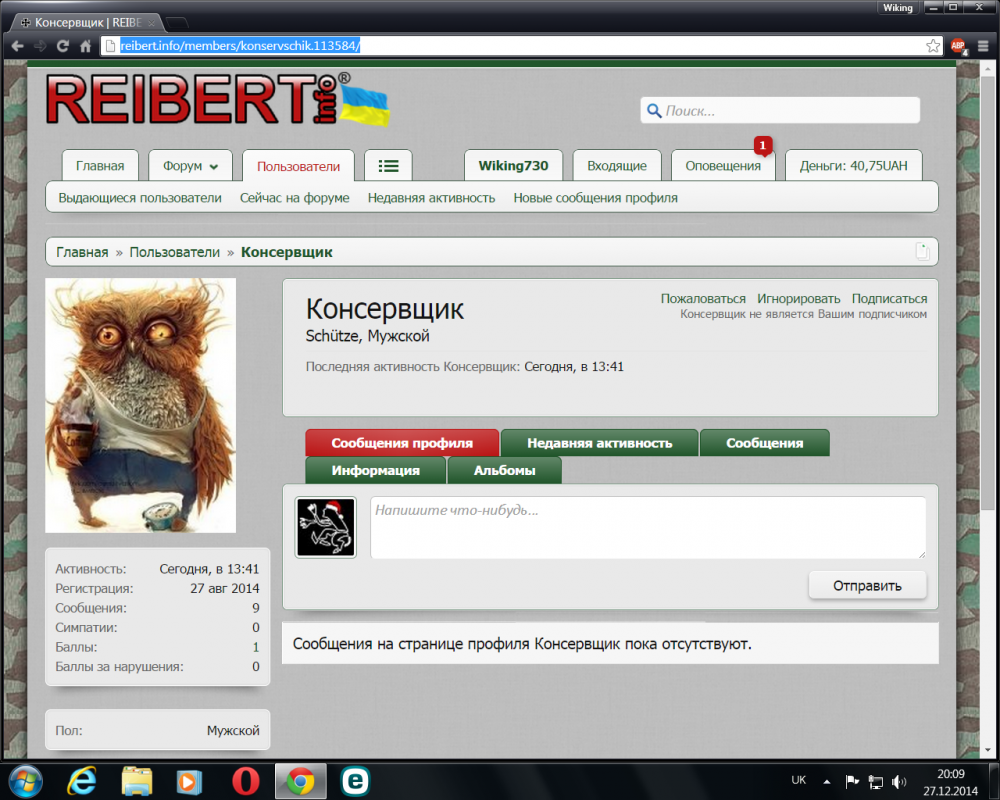Screen dimensions: 1000x800
Task: Open Недавняя активность submenu link
Action: click(x=431, y=198)
